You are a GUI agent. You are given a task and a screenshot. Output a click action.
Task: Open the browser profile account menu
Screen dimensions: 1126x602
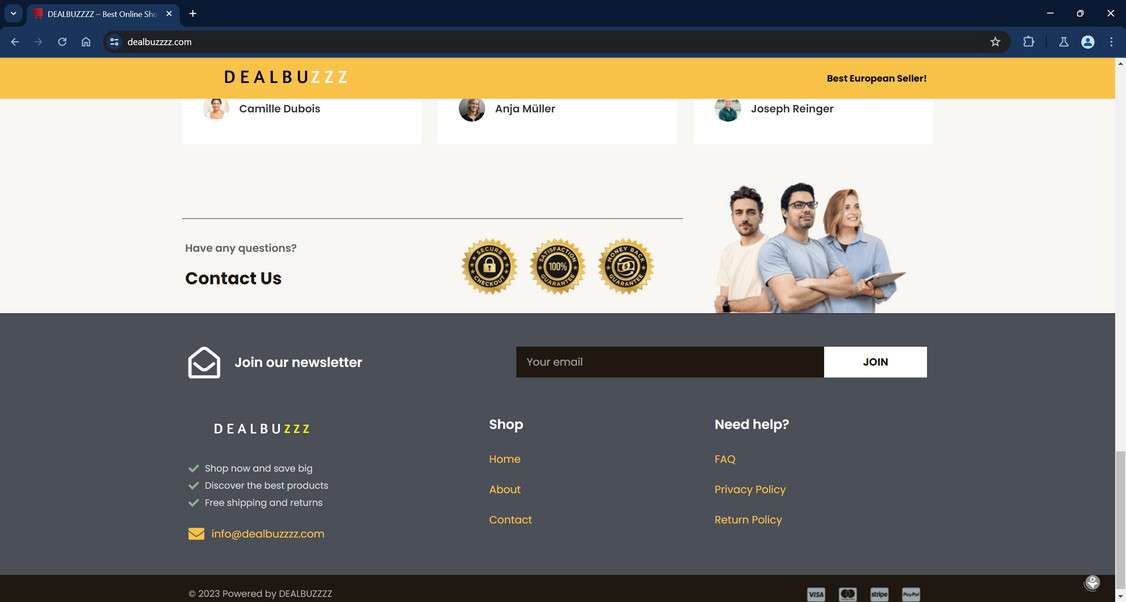(1087, 42)
